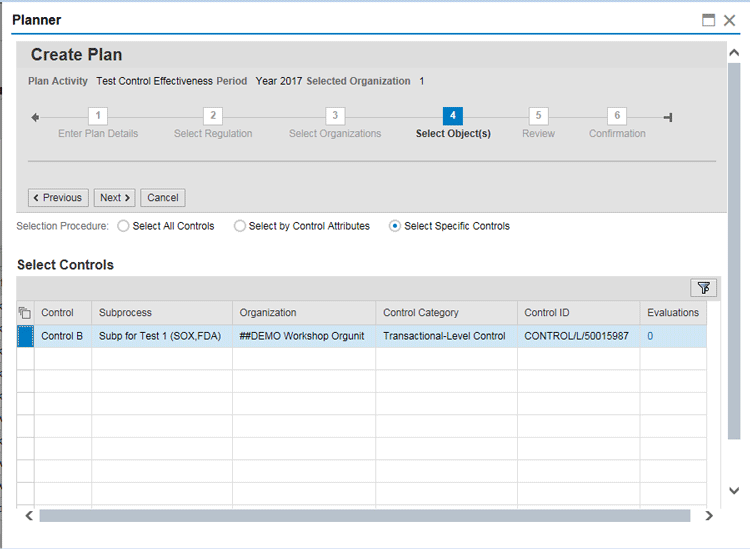
Task: Close the Planner dialog
Action: click(729, 20)
